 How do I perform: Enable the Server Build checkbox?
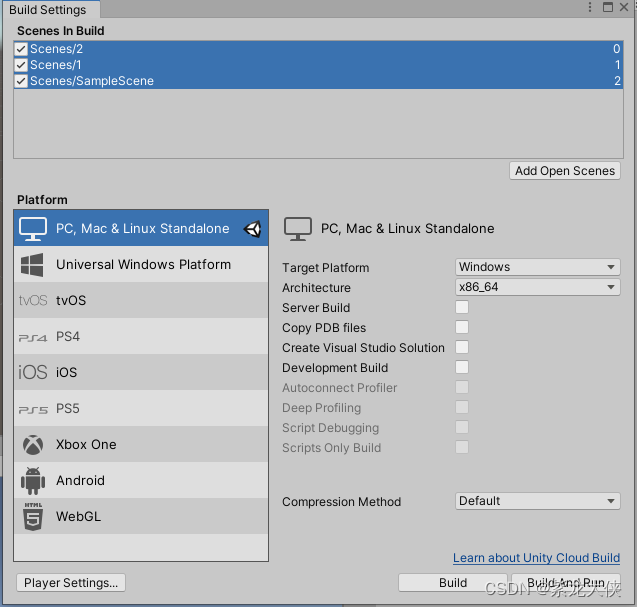(x=462, y=307)
